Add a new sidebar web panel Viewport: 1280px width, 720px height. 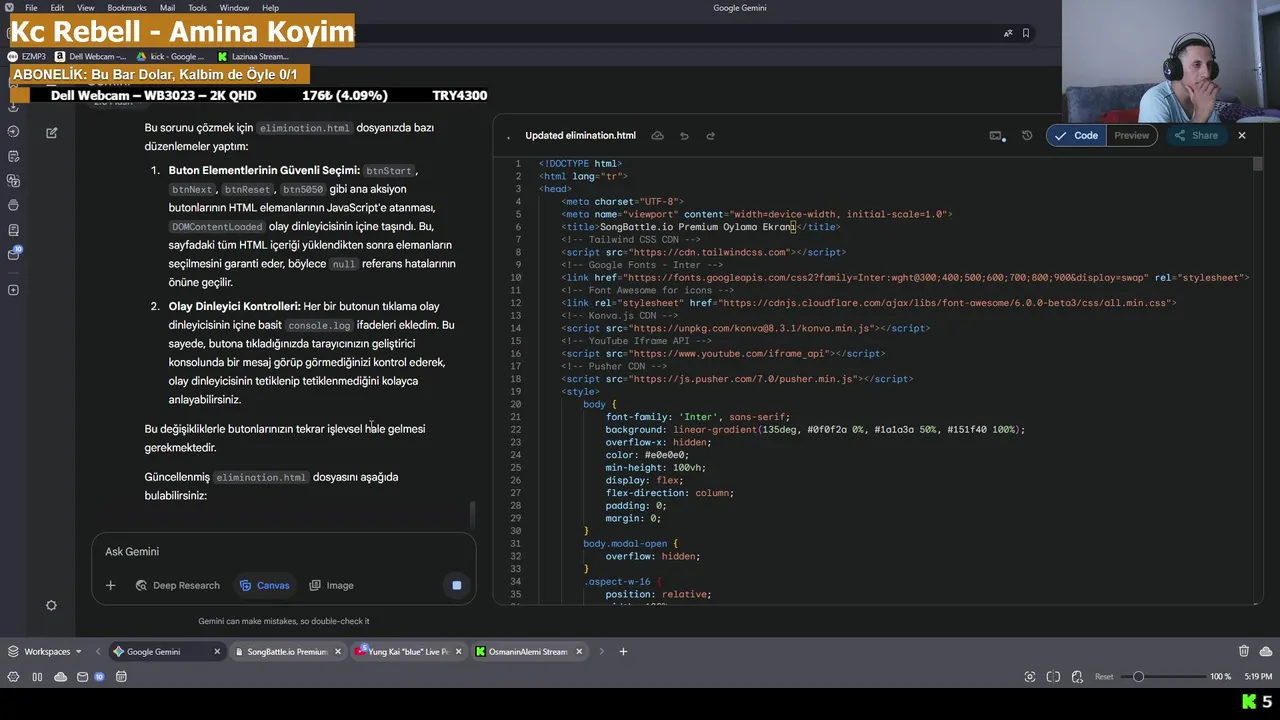click(13, 290)
